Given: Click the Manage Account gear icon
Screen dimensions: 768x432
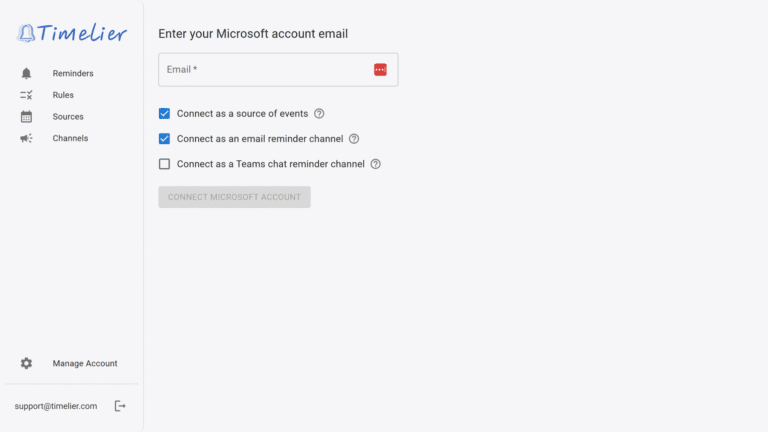Looking at the screenshot, I should [26, 364].
